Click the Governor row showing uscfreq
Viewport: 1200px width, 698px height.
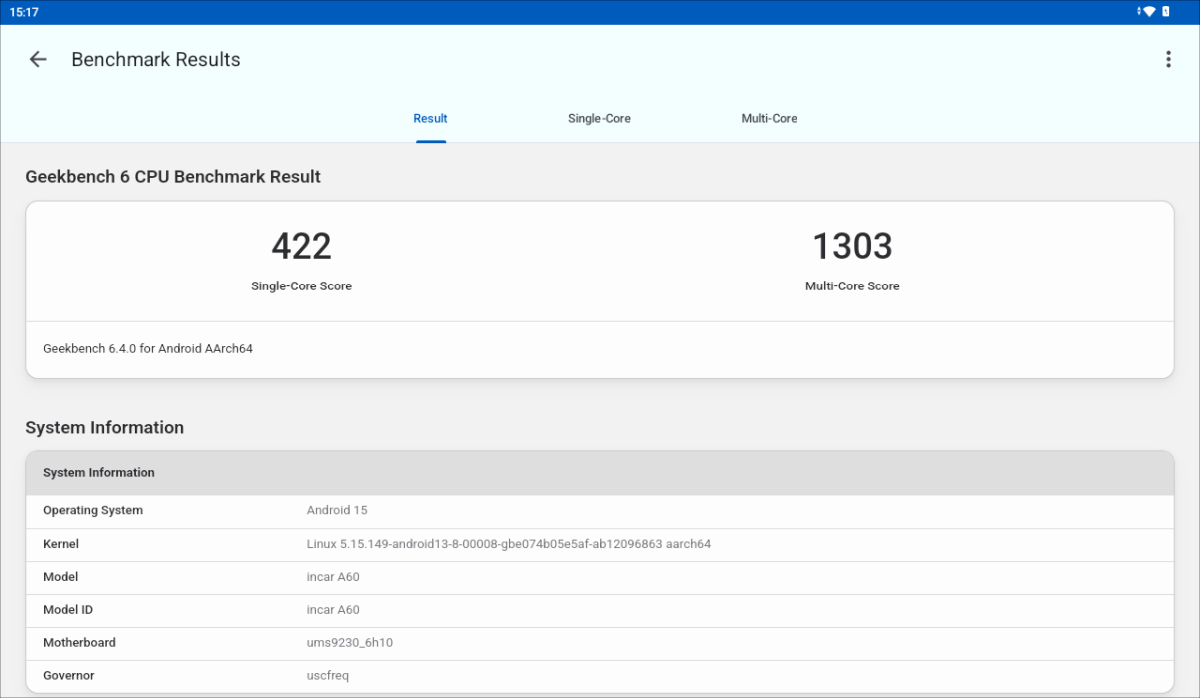(x=600, y=675)
